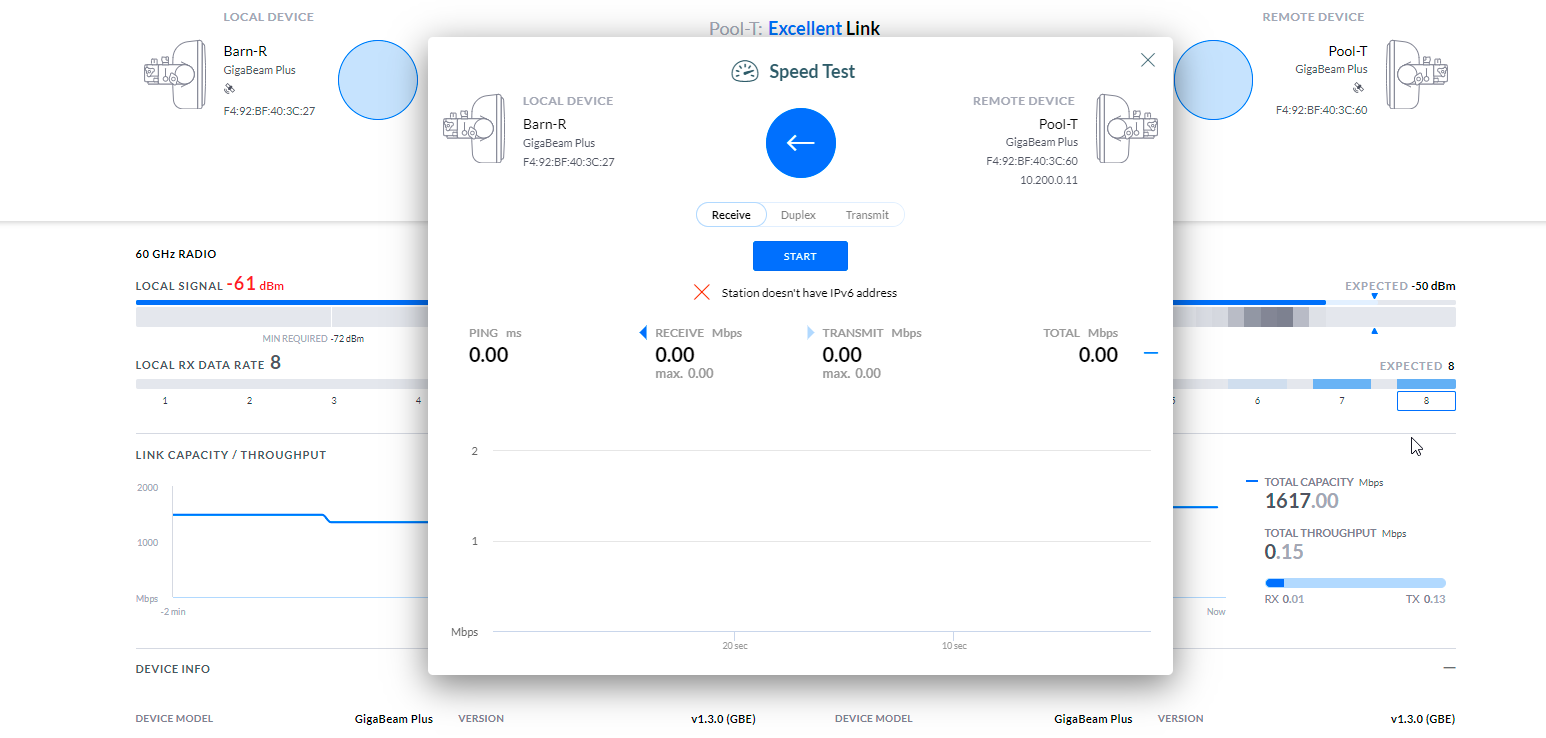Click the Receive max. 0.00 text
Viewport: 1546px width, 738px height.
click(x=684, y=374)
